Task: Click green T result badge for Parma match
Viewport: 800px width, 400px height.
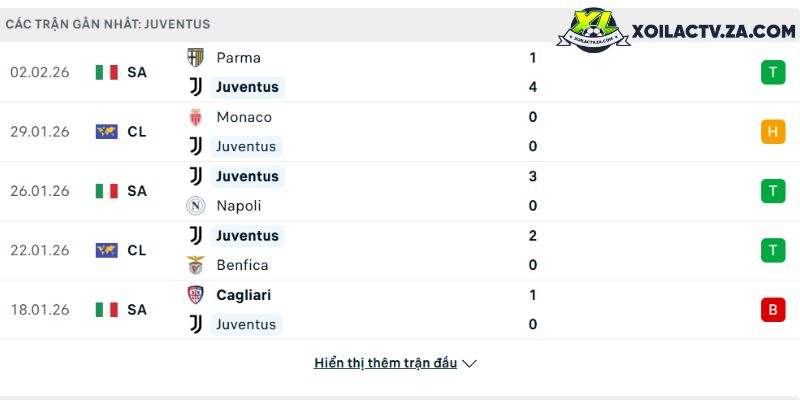Action: [772, 72]
